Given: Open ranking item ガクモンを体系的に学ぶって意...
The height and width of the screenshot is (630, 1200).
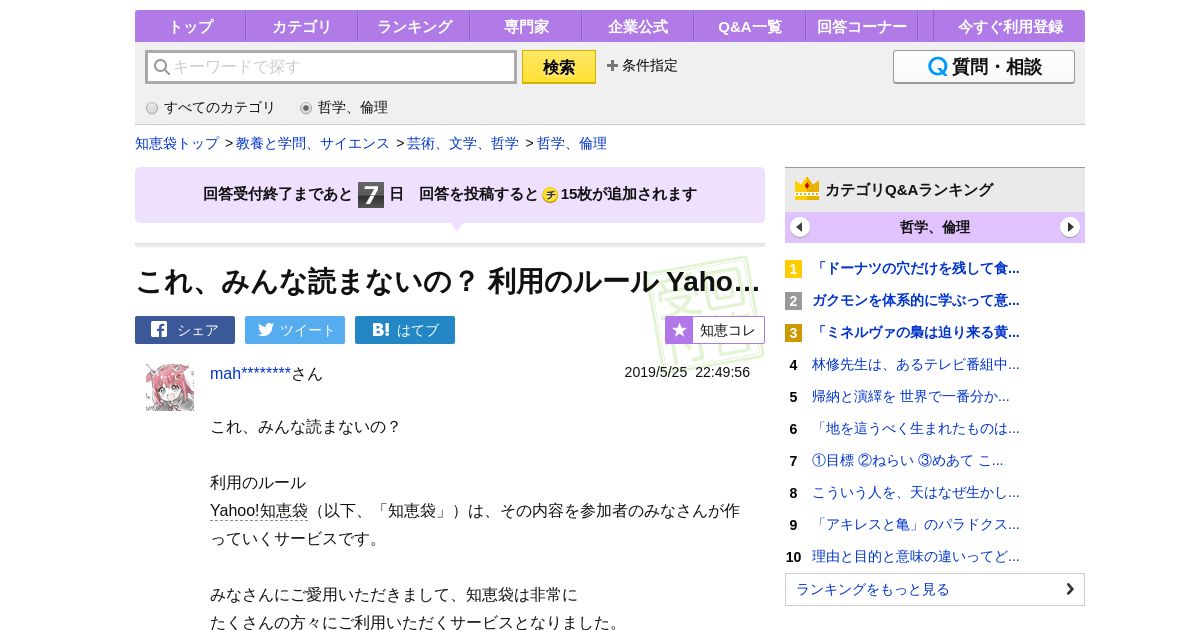Looking at the screenshot, I should click(x=916, y=300).
